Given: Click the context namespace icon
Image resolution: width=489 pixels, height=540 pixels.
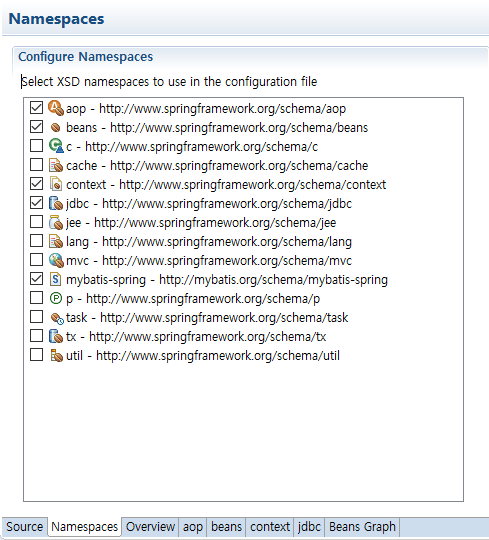Looking at the screenshot, I should point(56,184).
